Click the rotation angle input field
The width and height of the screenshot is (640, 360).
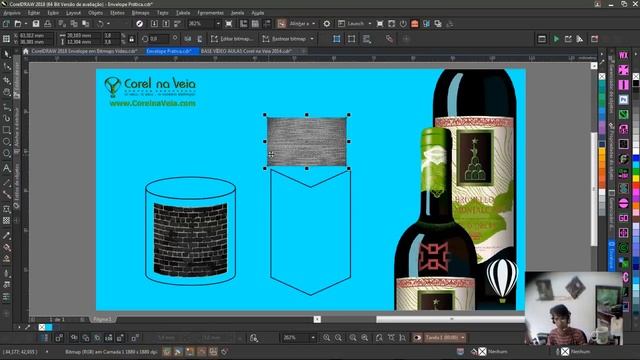(x=158, y=39)
